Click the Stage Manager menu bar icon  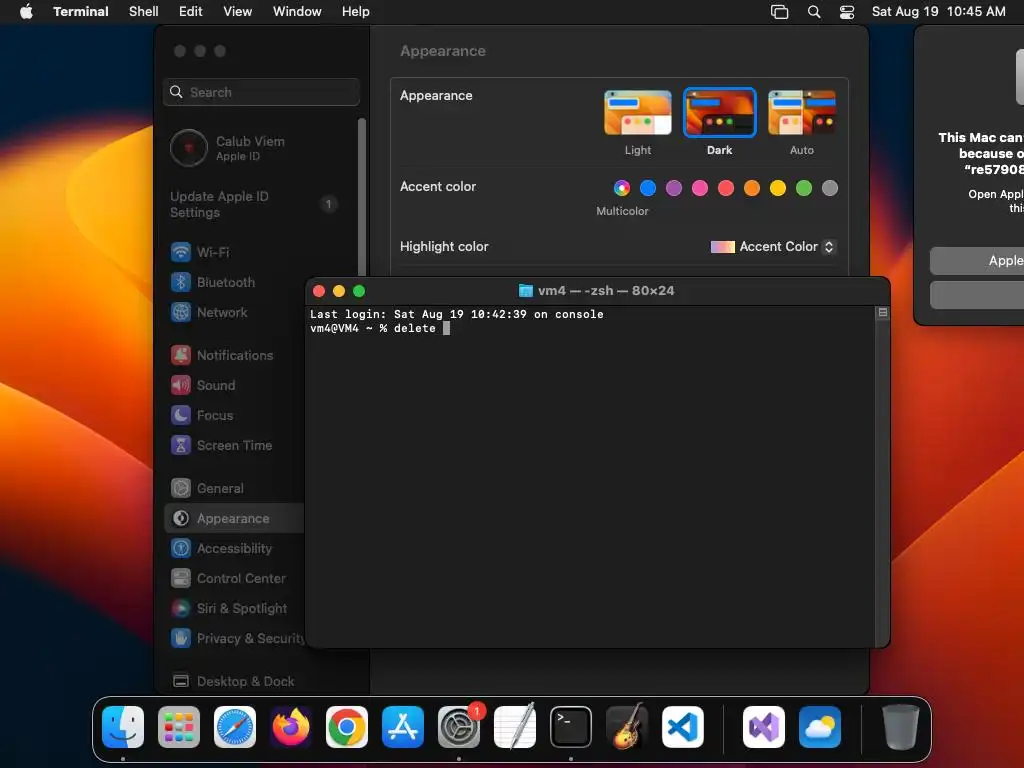[x=779, y=11]
